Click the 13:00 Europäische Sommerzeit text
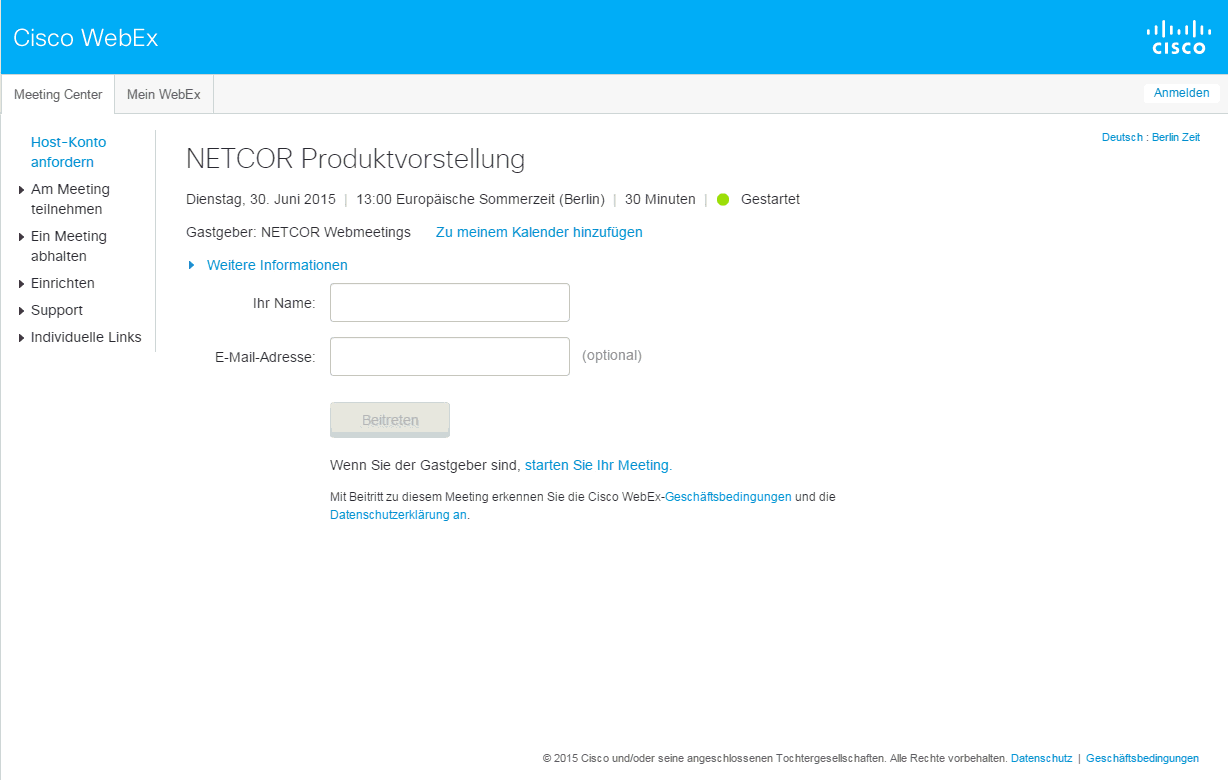 tap(480, 199)
